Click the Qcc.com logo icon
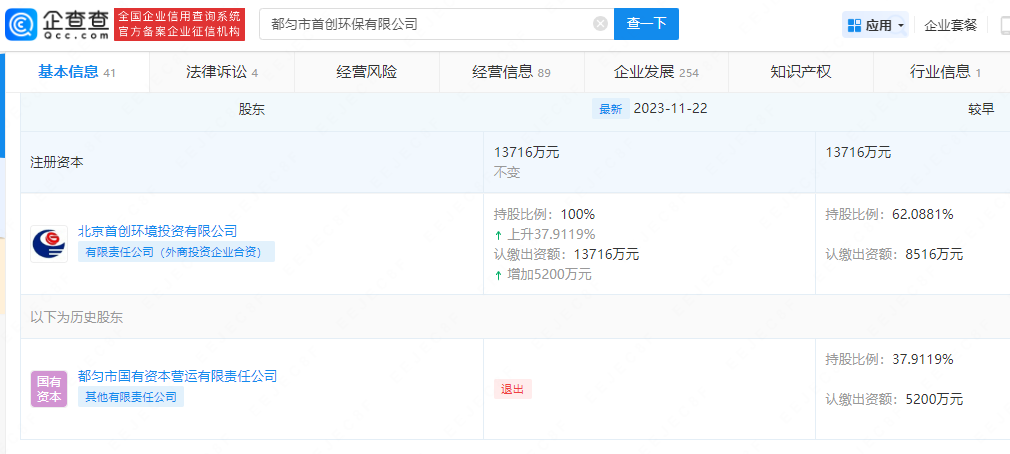 (x=21, y=24)
